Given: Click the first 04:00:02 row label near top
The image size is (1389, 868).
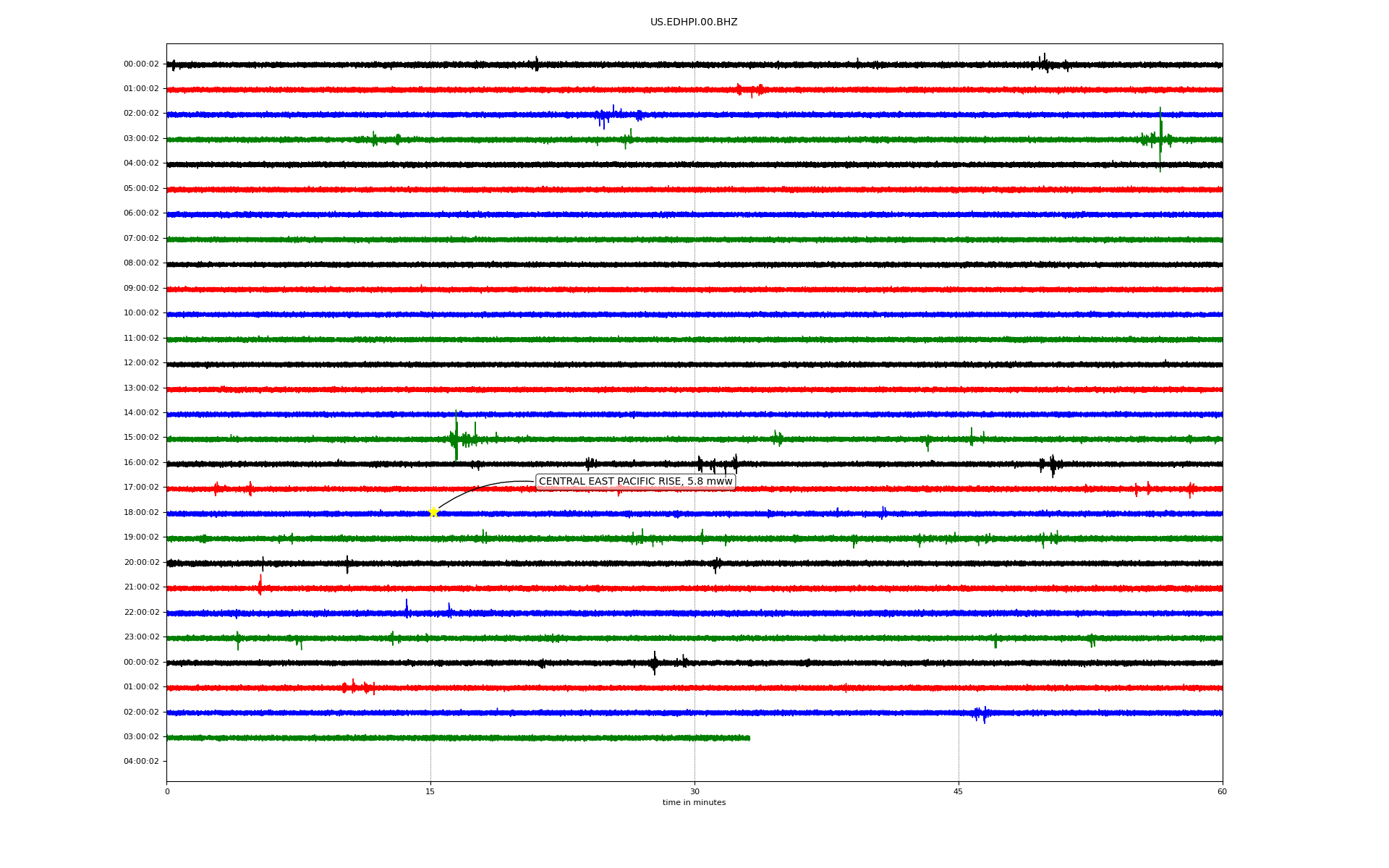Looking at the screenshot, I should point(141,163).
